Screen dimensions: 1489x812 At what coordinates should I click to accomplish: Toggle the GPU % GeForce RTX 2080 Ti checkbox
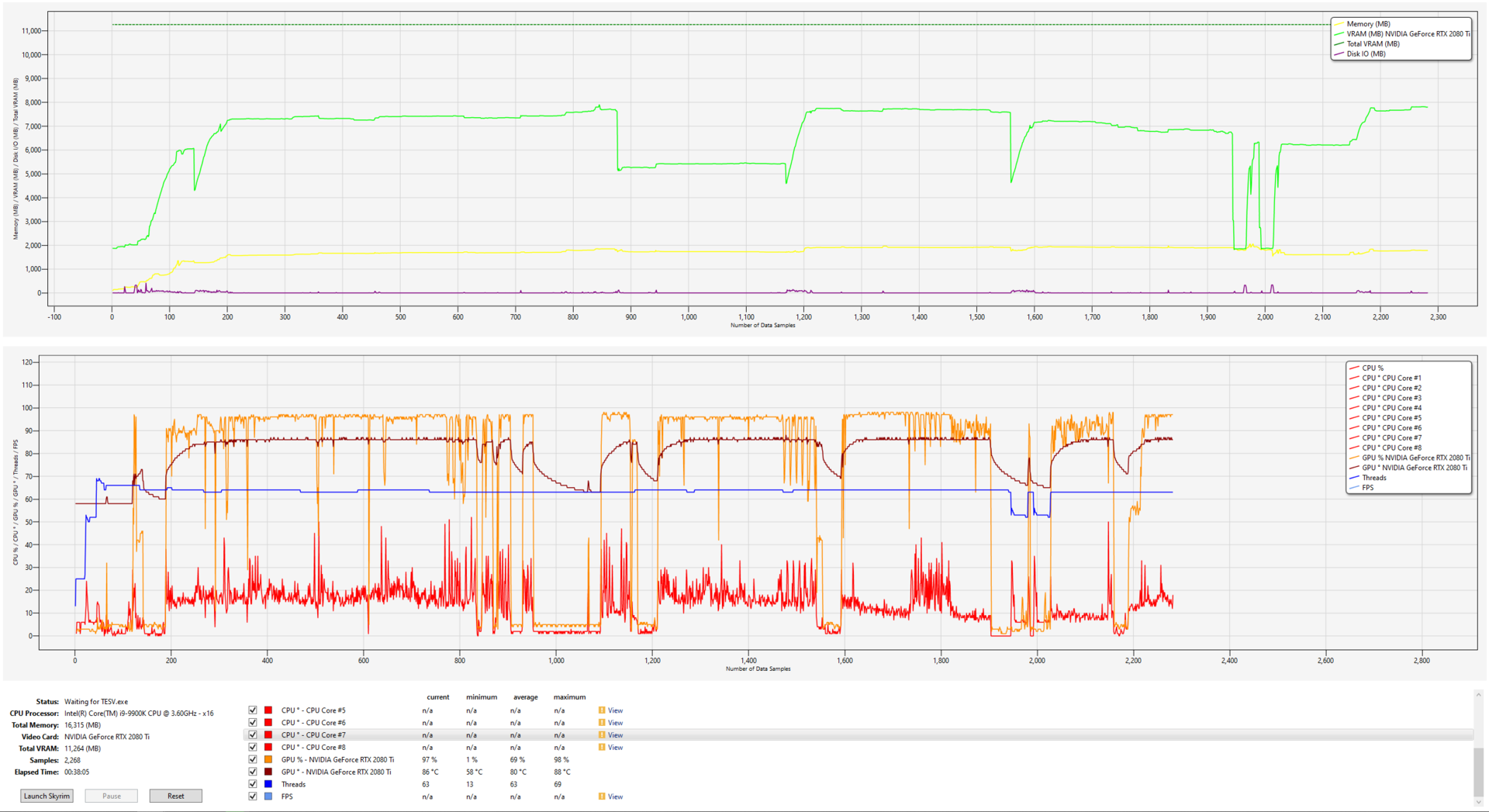253,760
